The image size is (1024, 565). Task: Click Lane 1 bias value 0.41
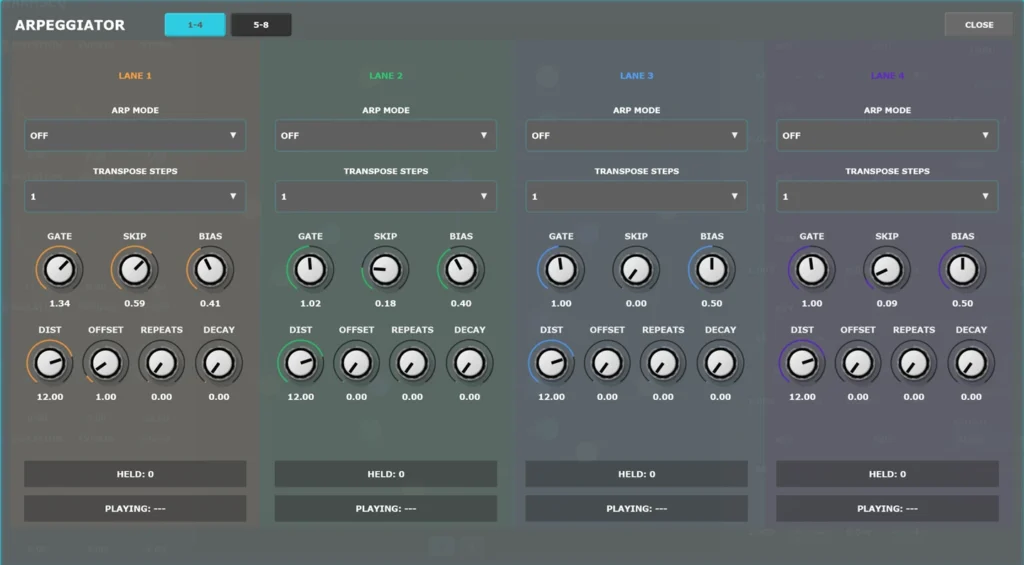tap(210, 303)
